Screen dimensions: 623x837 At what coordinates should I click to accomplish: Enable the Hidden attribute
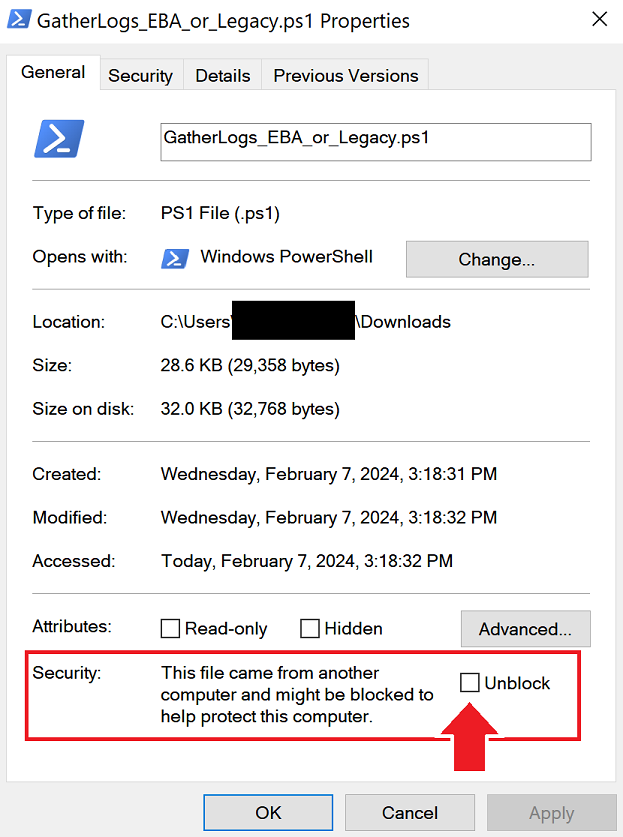(x=310, y=628)
